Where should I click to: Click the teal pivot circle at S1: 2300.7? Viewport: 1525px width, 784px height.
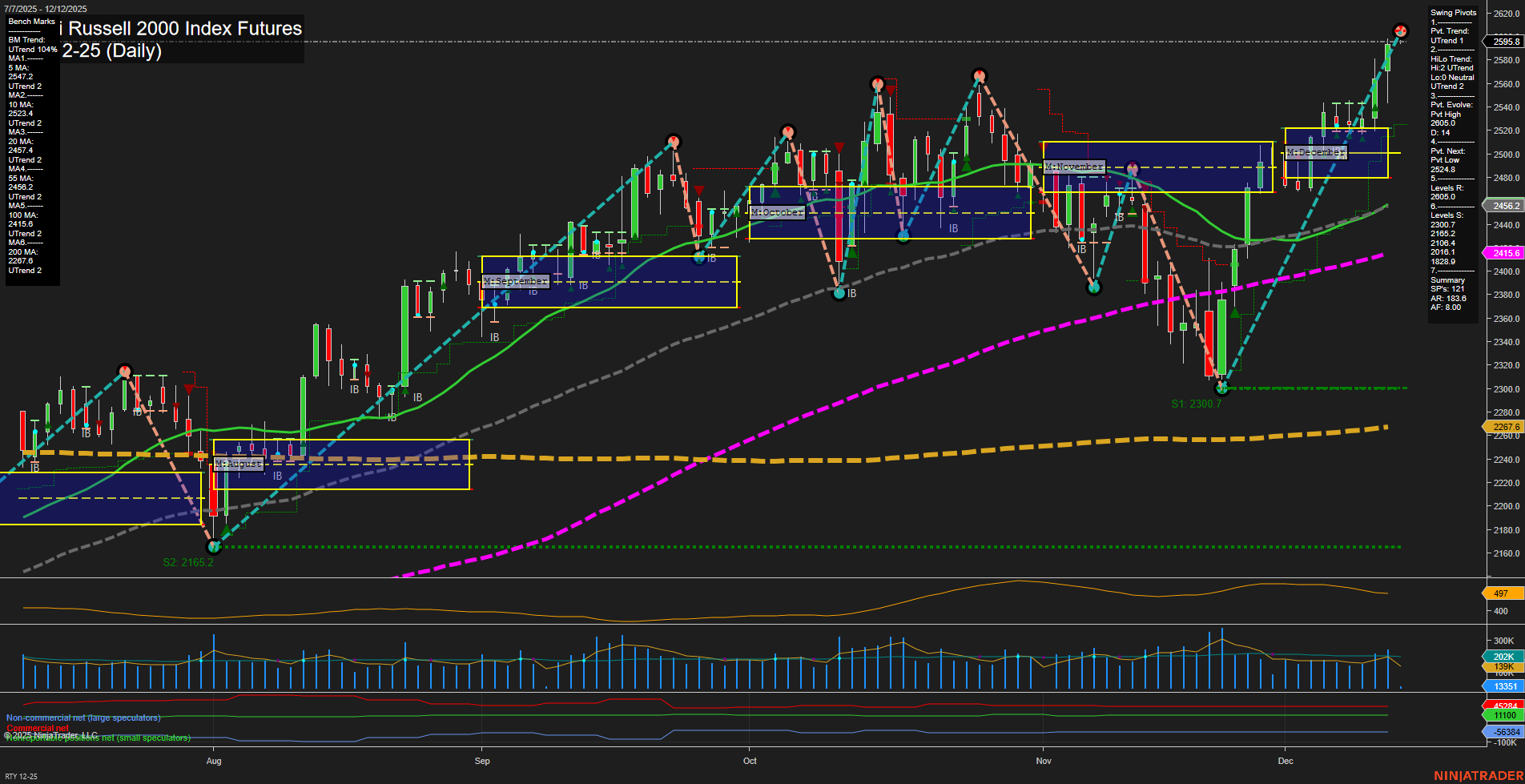click(1222, 388)
